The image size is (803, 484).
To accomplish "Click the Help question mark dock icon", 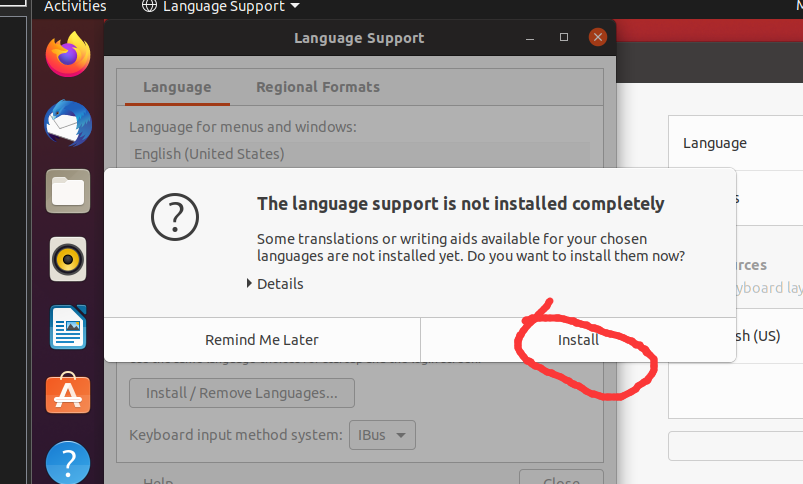I will [68, 462].
